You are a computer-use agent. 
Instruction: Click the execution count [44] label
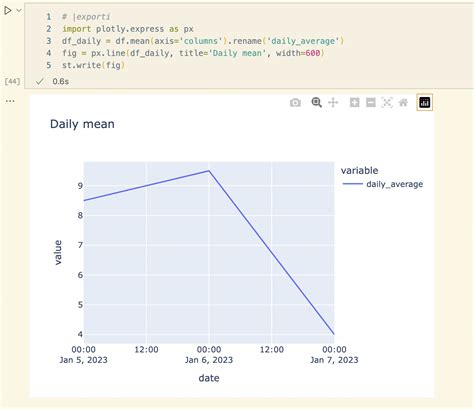pos(12,81)
